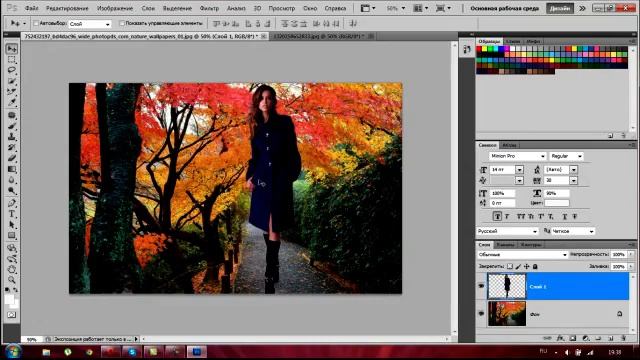The image size is (640, 360).
Task: Select the 3D Object Rotate tool
Action: pos(12,248)
